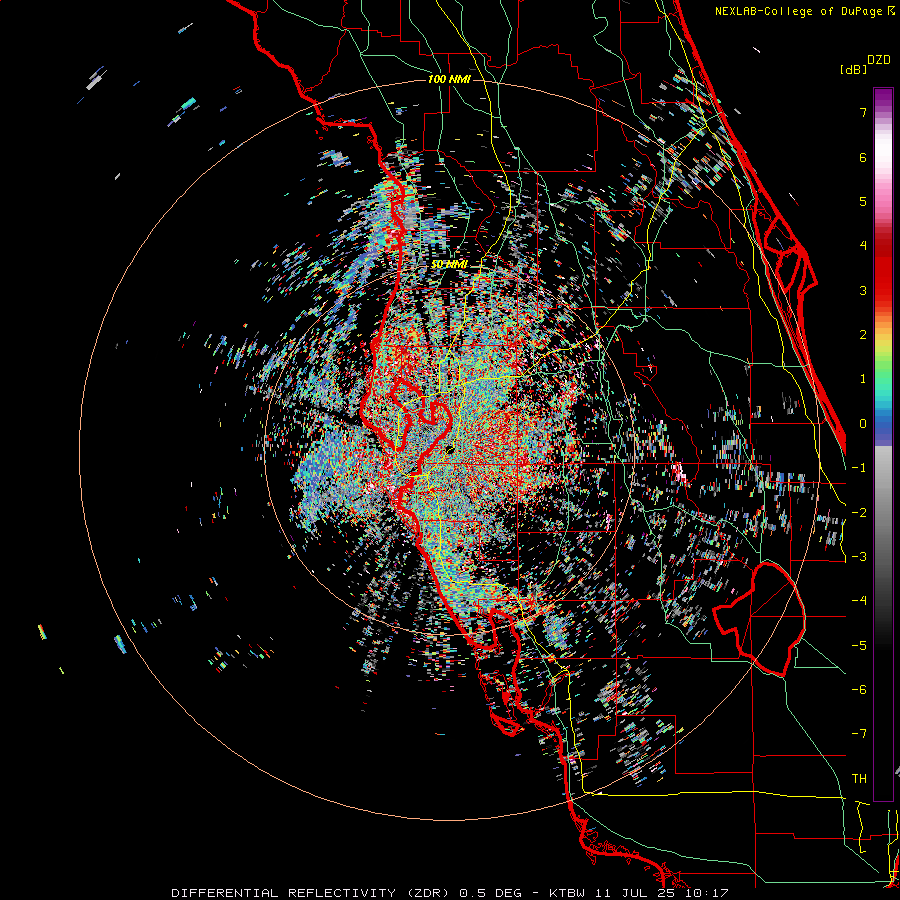The image size is (900, 900).
Task: Click the -2 value on the color scale
Action: point(859,513)
